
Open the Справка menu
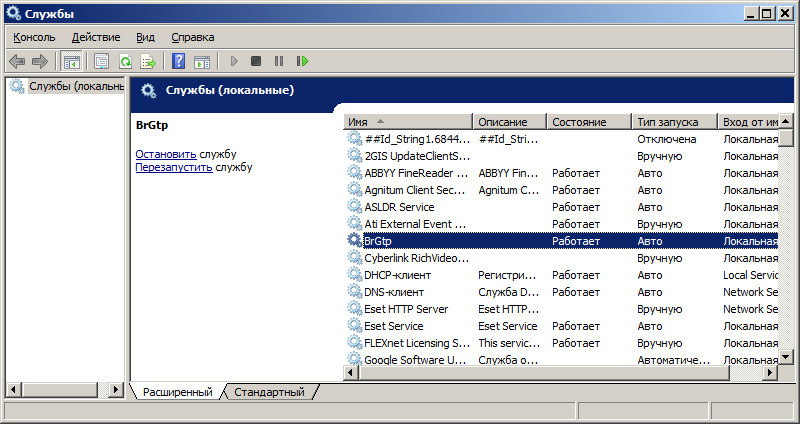[x=192, y=37]
